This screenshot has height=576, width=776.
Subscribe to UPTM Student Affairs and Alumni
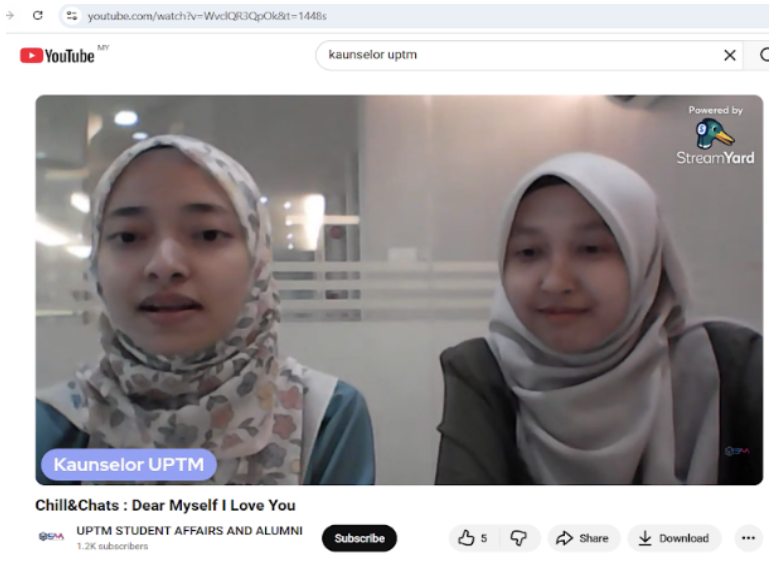coord(359,538)
